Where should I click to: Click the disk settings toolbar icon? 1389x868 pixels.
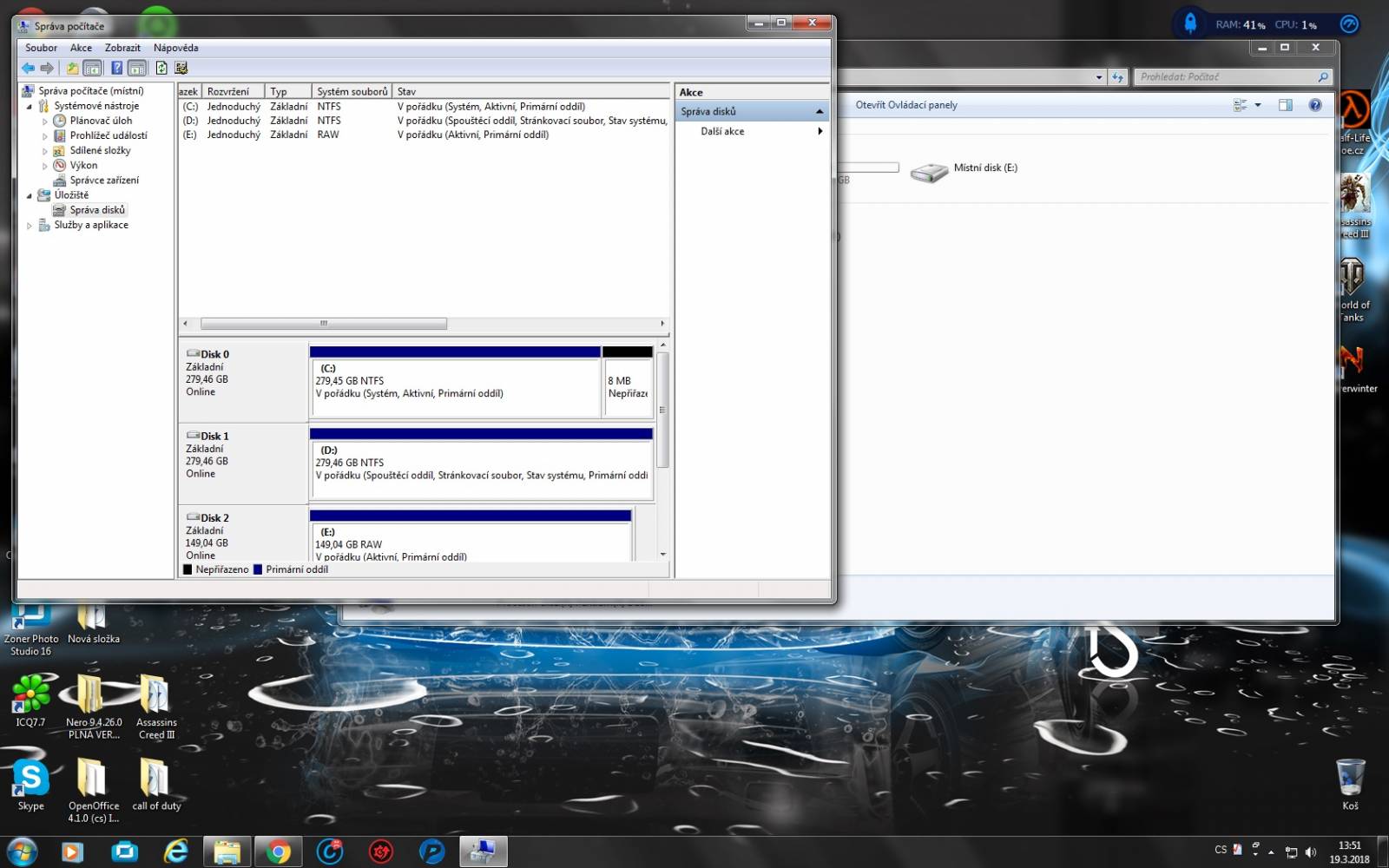[181, 68]
